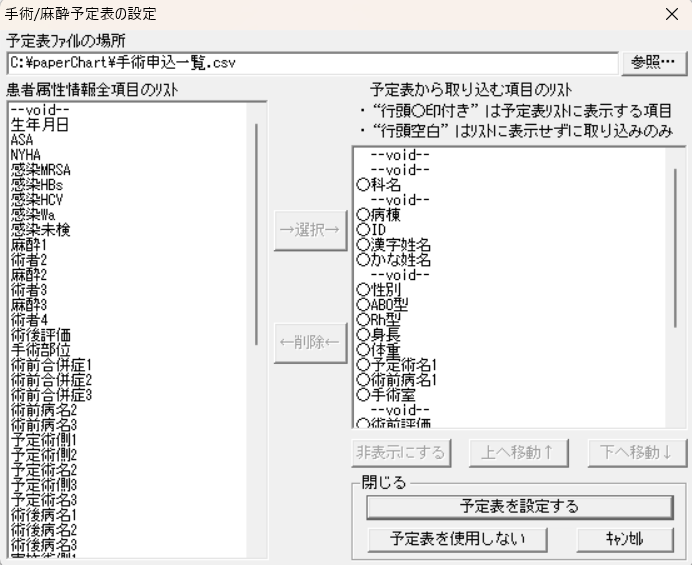Click the schedule file path field
692x565 pixels.
coord(312,63)
